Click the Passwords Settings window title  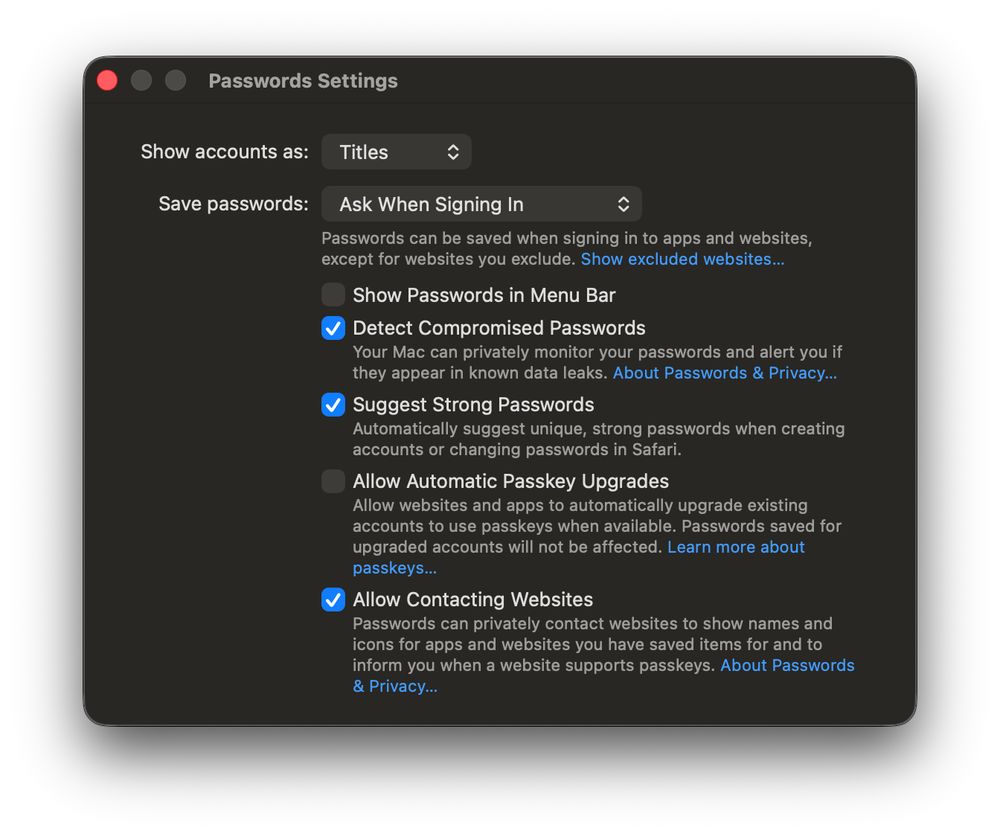pos(303,81)
